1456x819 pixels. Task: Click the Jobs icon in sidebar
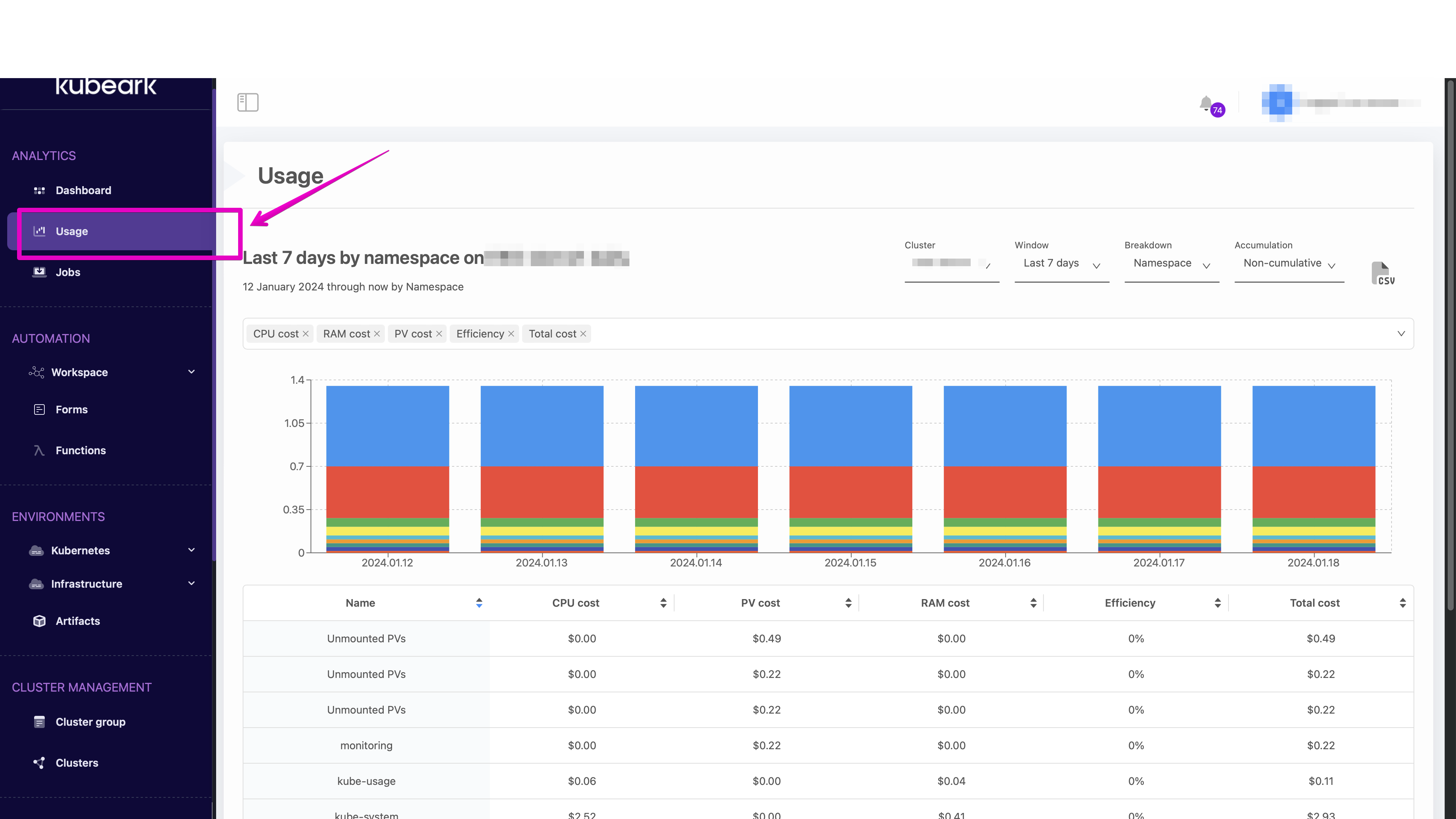[x=39, y=272]
